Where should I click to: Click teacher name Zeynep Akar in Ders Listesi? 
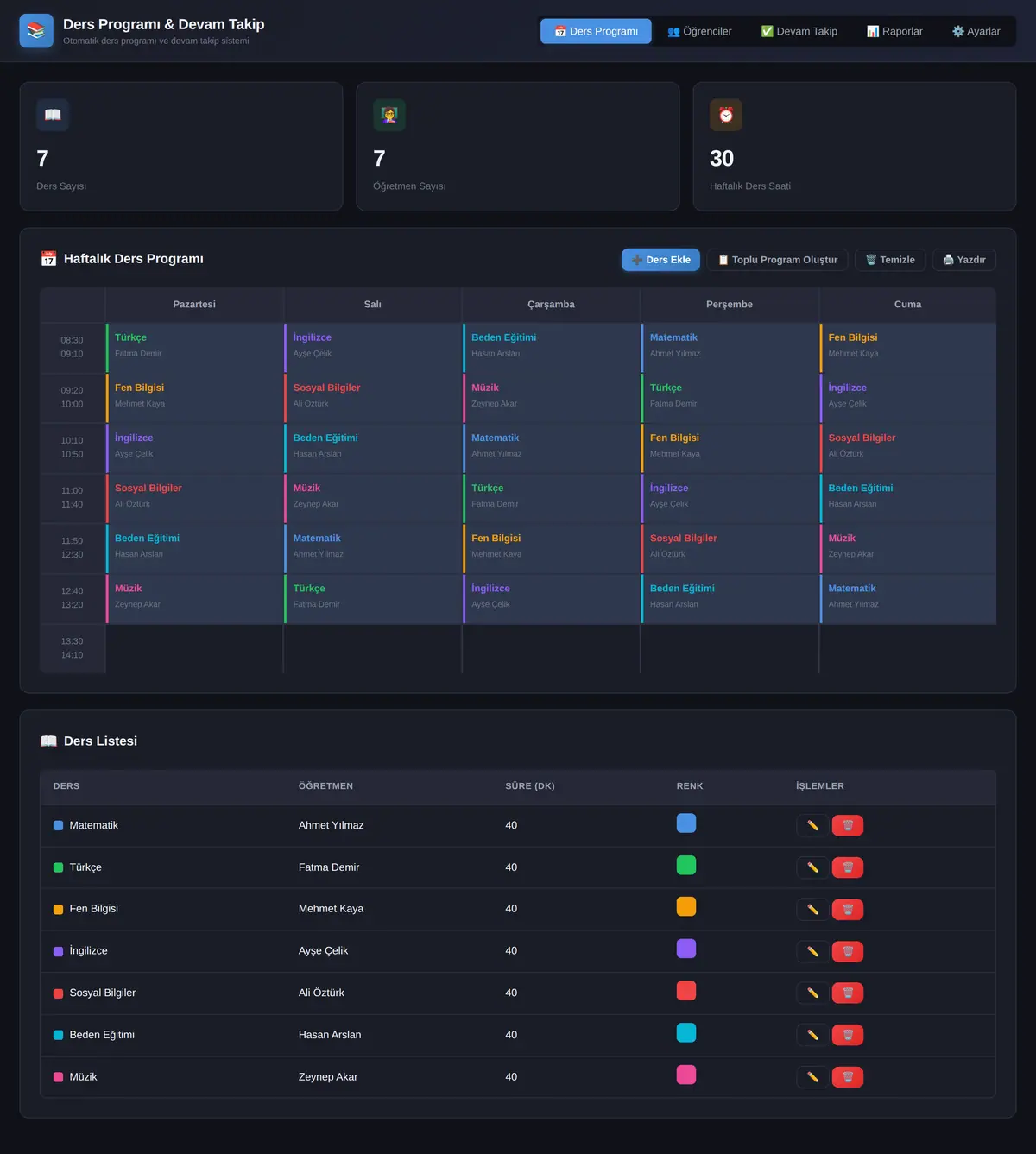[x=328, y=1077]
